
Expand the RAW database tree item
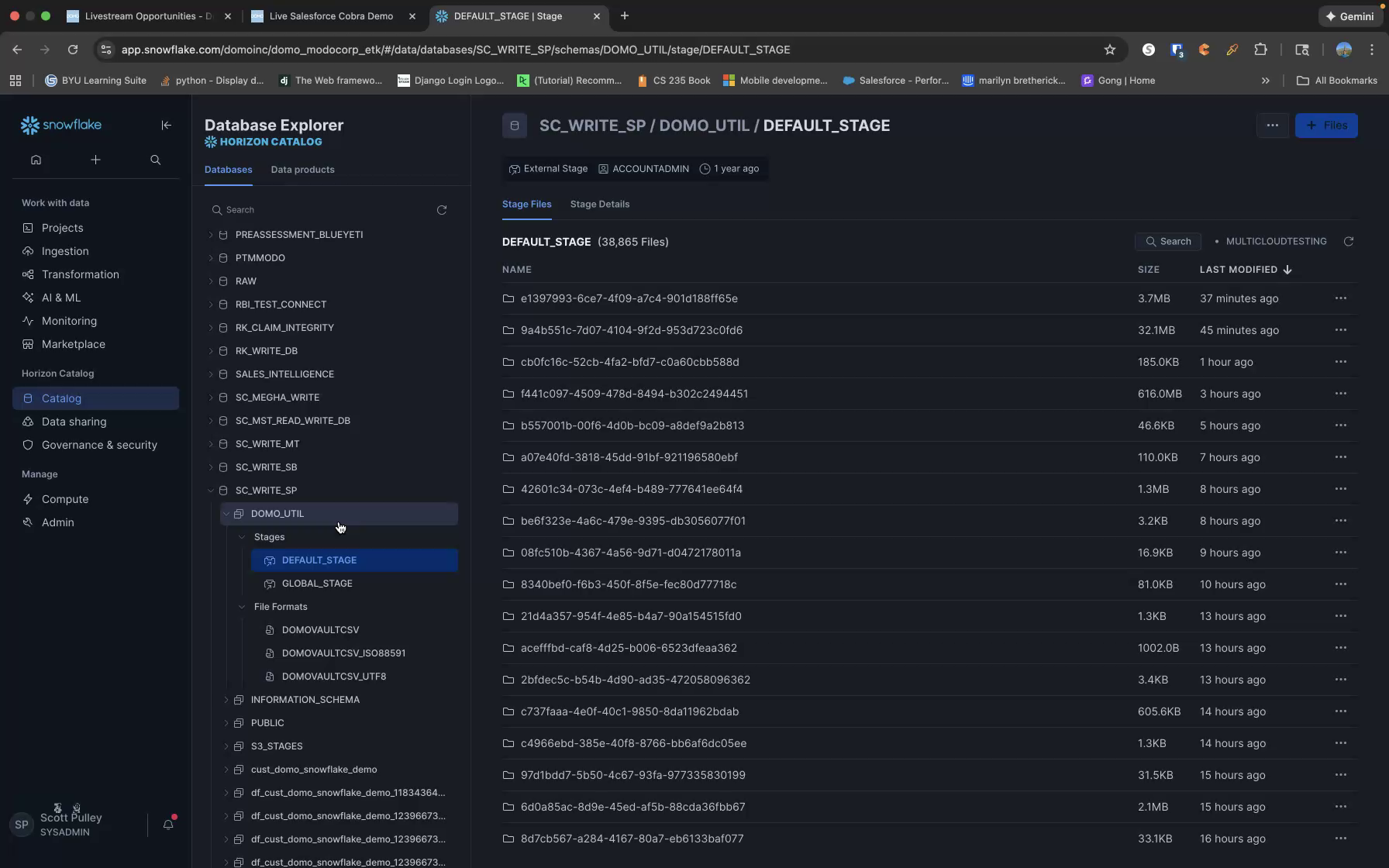coord(210,281)
